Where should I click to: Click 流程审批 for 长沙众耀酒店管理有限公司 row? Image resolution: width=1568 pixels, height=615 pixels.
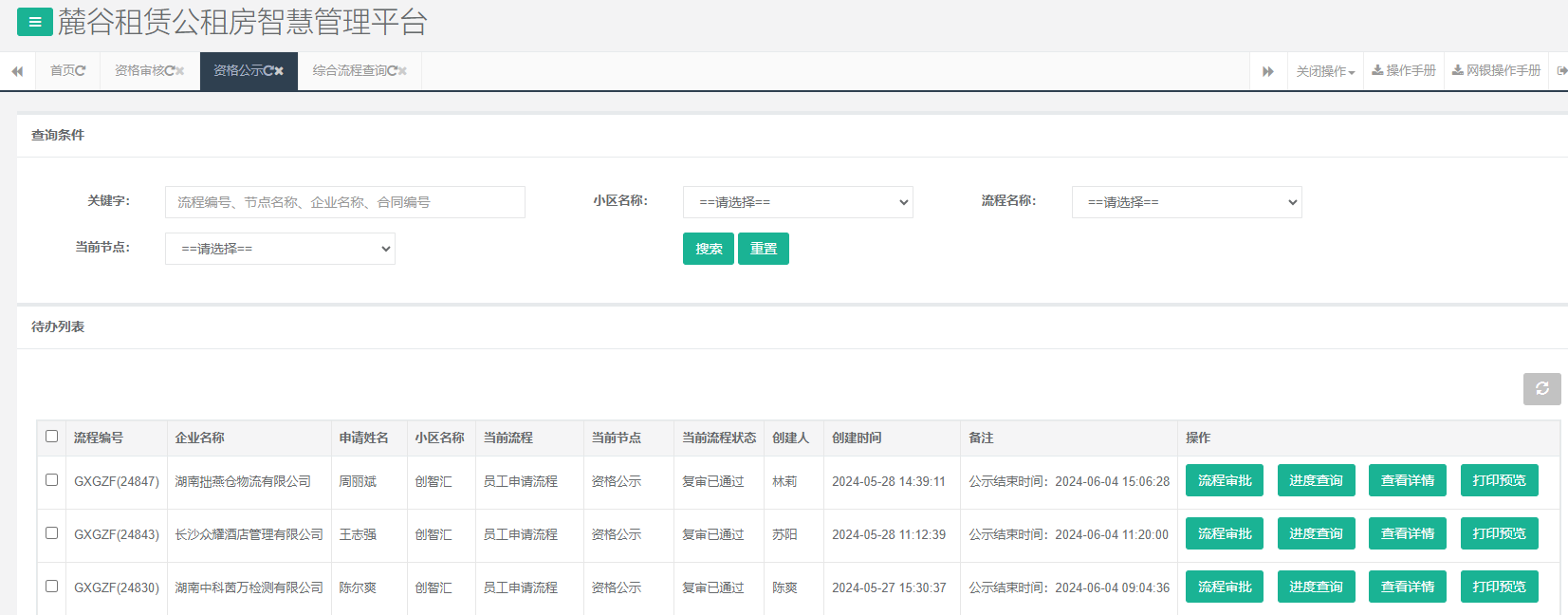(x=1224, y=533)
